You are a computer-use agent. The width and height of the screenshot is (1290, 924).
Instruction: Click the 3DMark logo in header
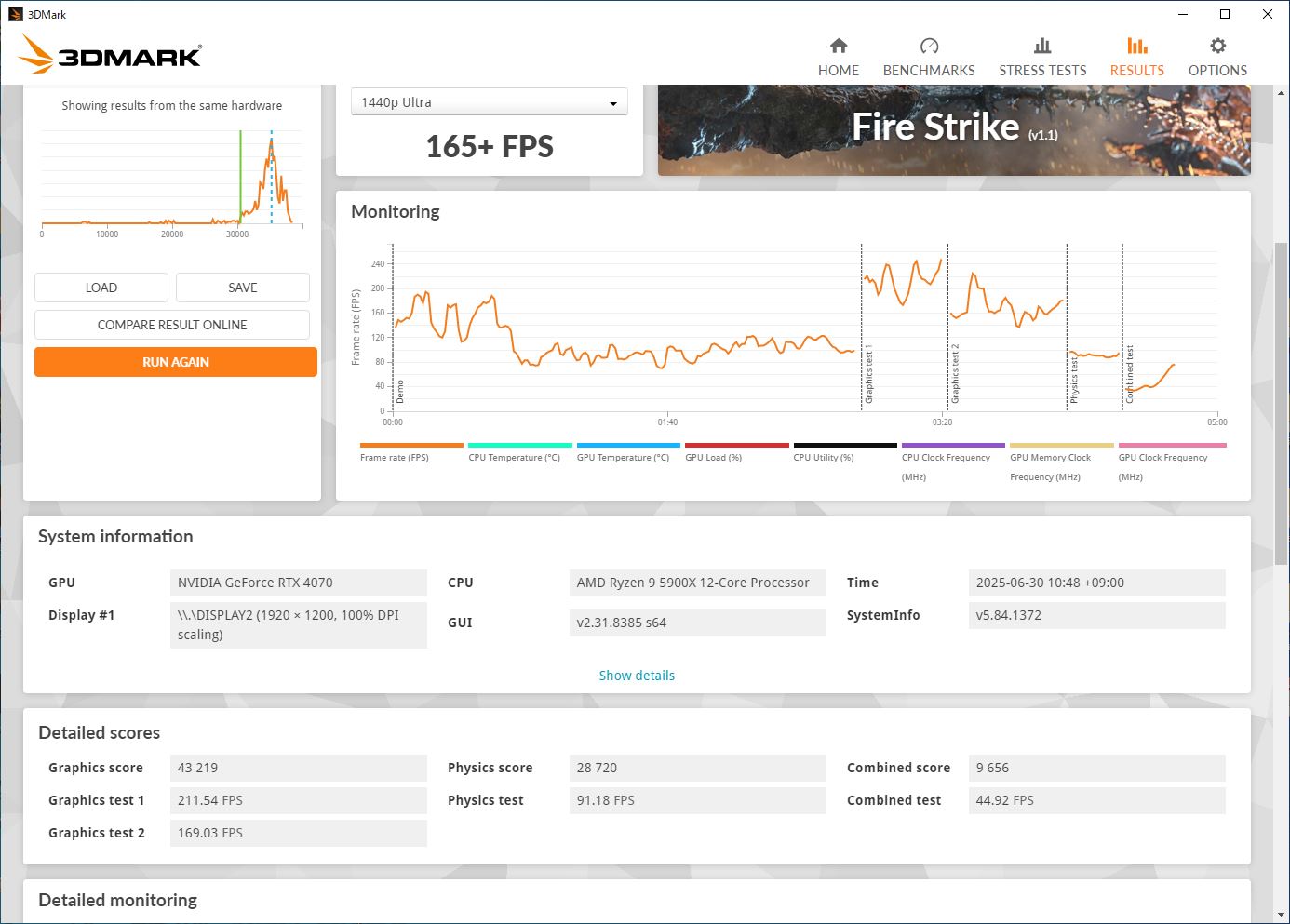110,55
